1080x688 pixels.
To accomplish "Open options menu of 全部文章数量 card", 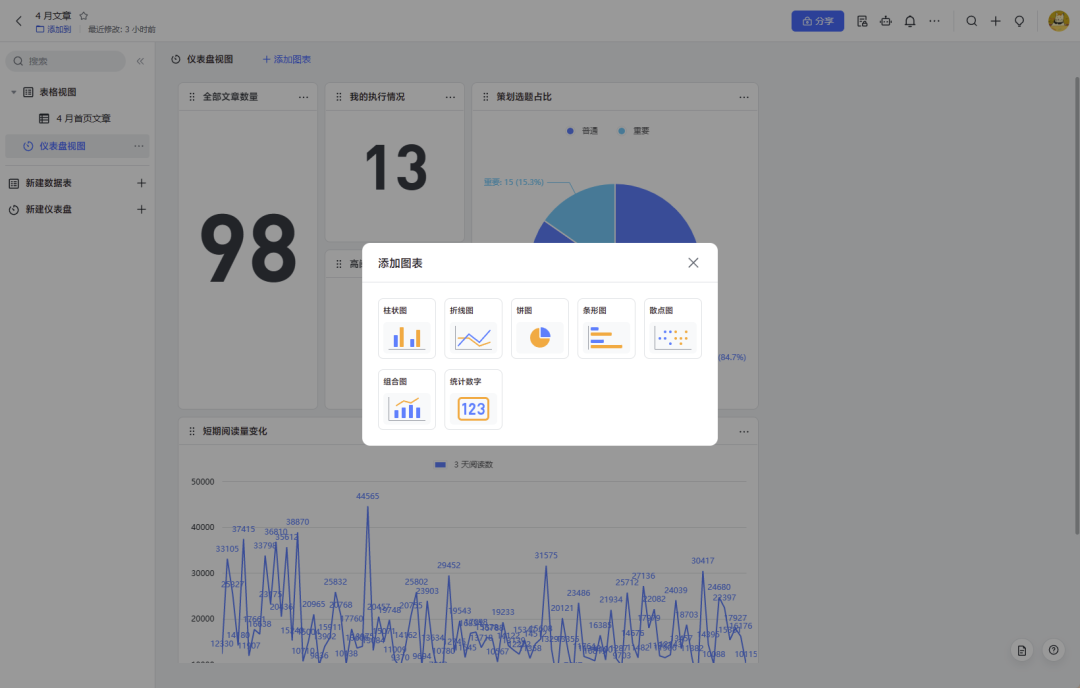I will (303, 97).
